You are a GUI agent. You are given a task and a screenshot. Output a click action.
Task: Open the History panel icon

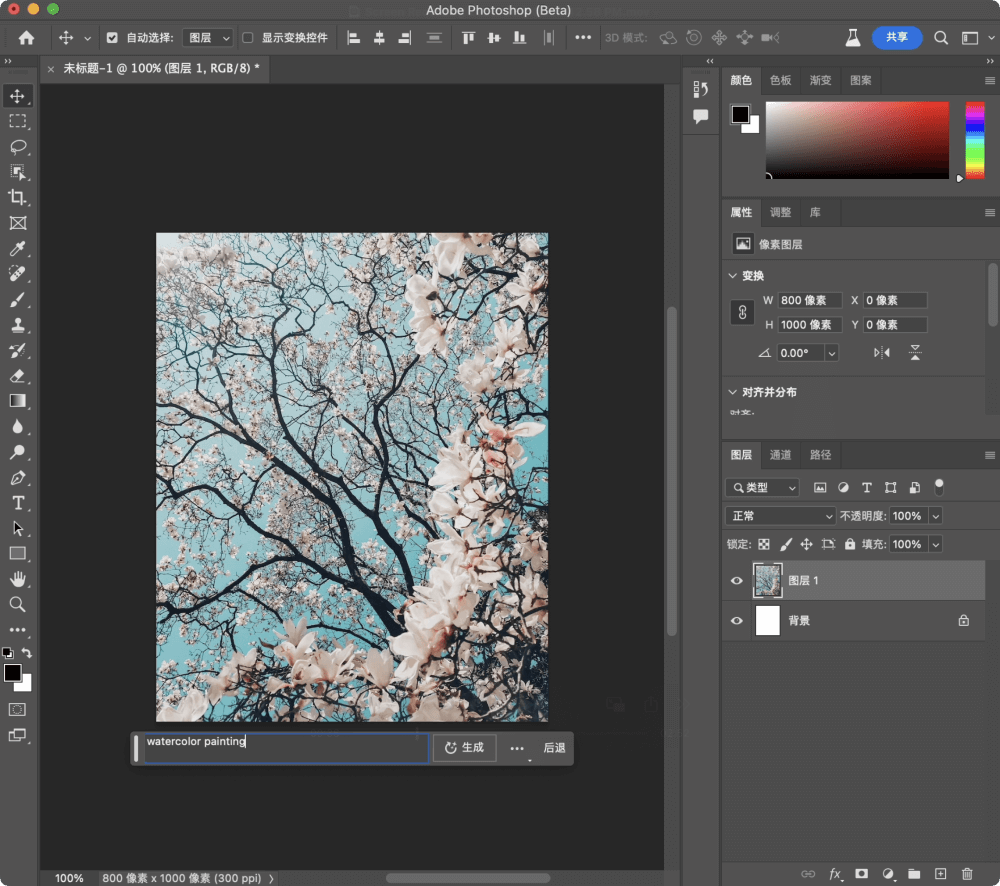(x=700, y=90)
